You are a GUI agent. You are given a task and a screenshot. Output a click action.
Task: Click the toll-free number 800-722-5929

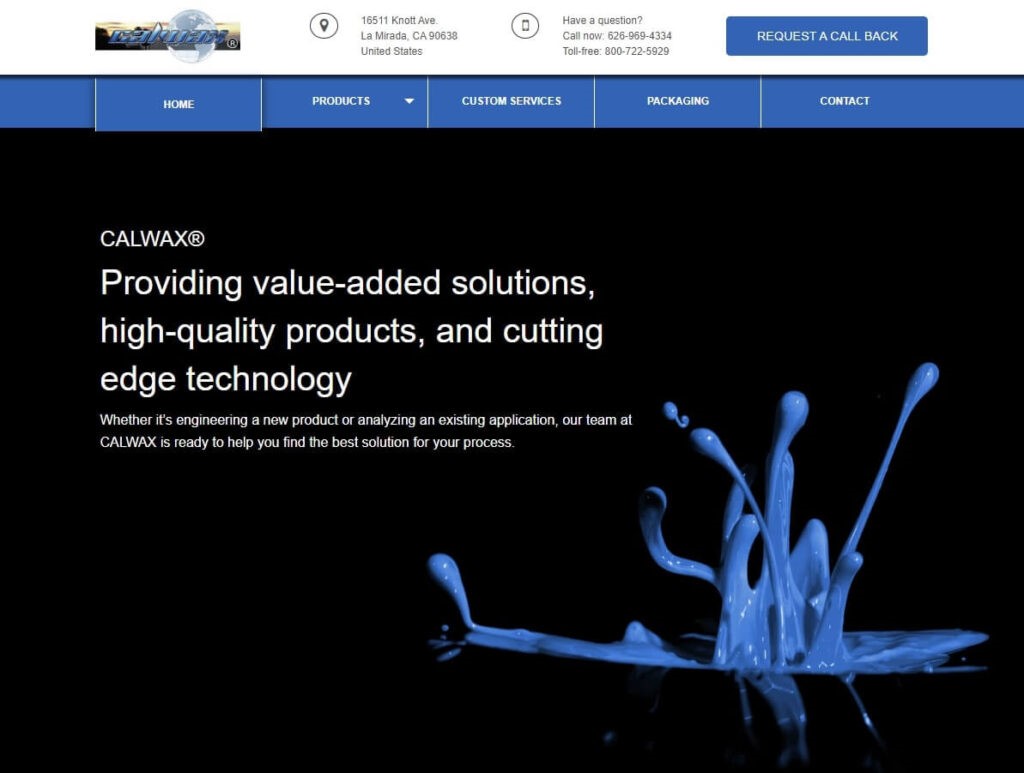click(x=636, y=51)
